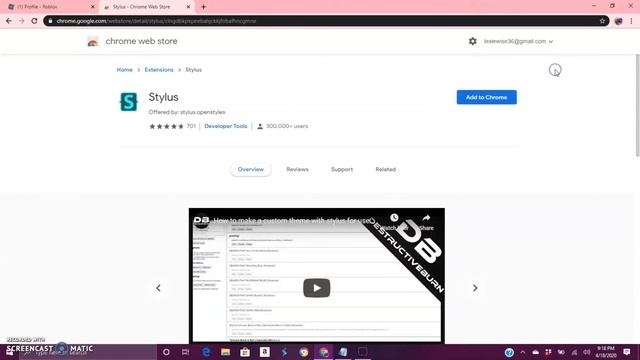Expand the account email dropdown
The width and height of the screenshot is (640, 360).
point(518,41)
